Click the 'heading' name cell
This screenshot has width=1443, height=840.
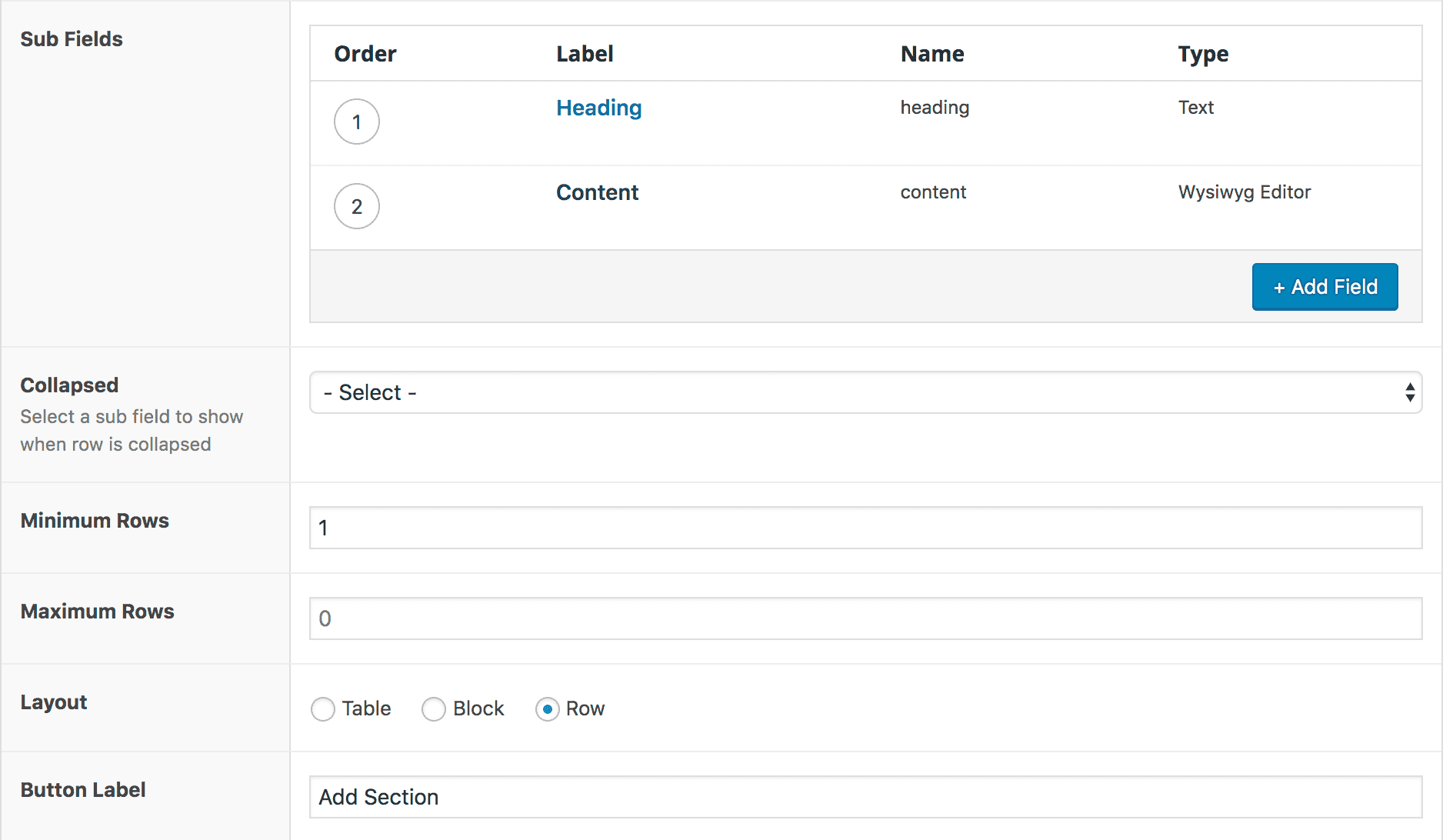935,108
